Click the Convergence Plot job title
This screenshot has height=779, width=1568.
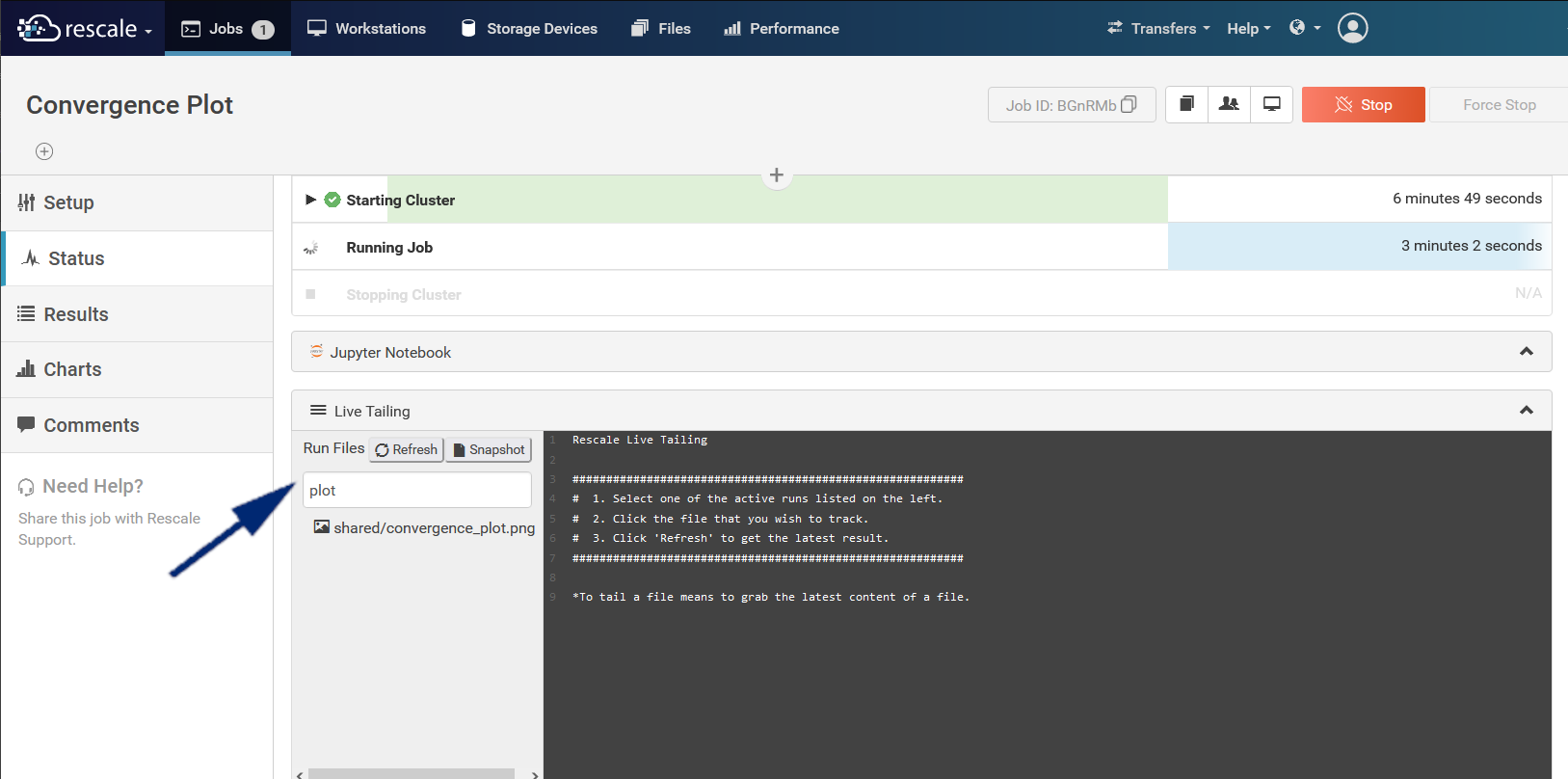point(129,105)
